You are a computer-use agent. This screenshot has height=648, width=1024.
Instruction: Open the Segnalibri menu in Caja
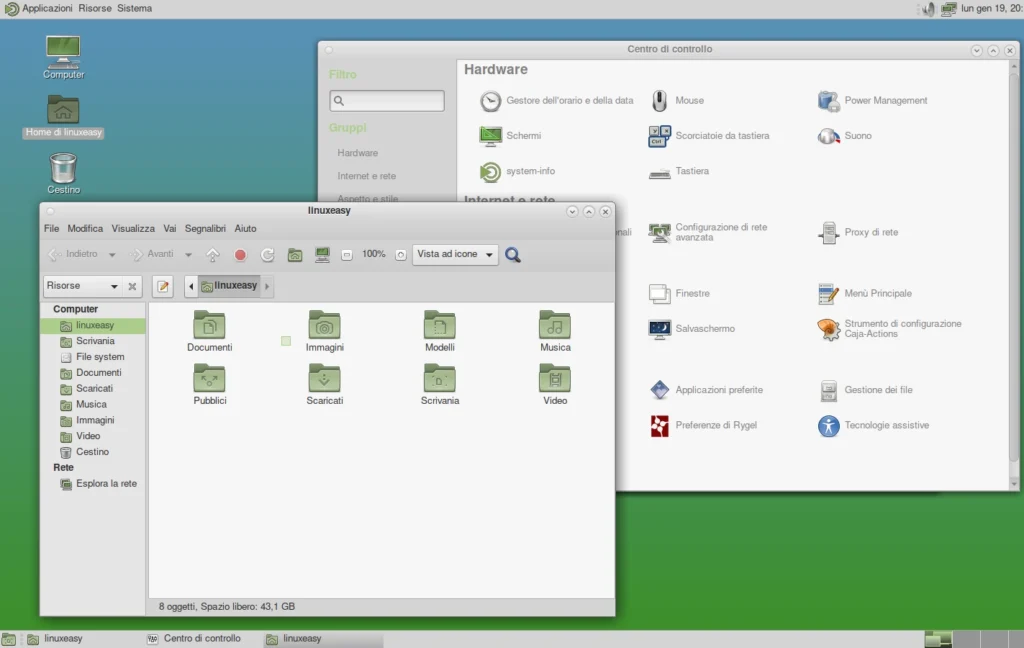point(205,228)
